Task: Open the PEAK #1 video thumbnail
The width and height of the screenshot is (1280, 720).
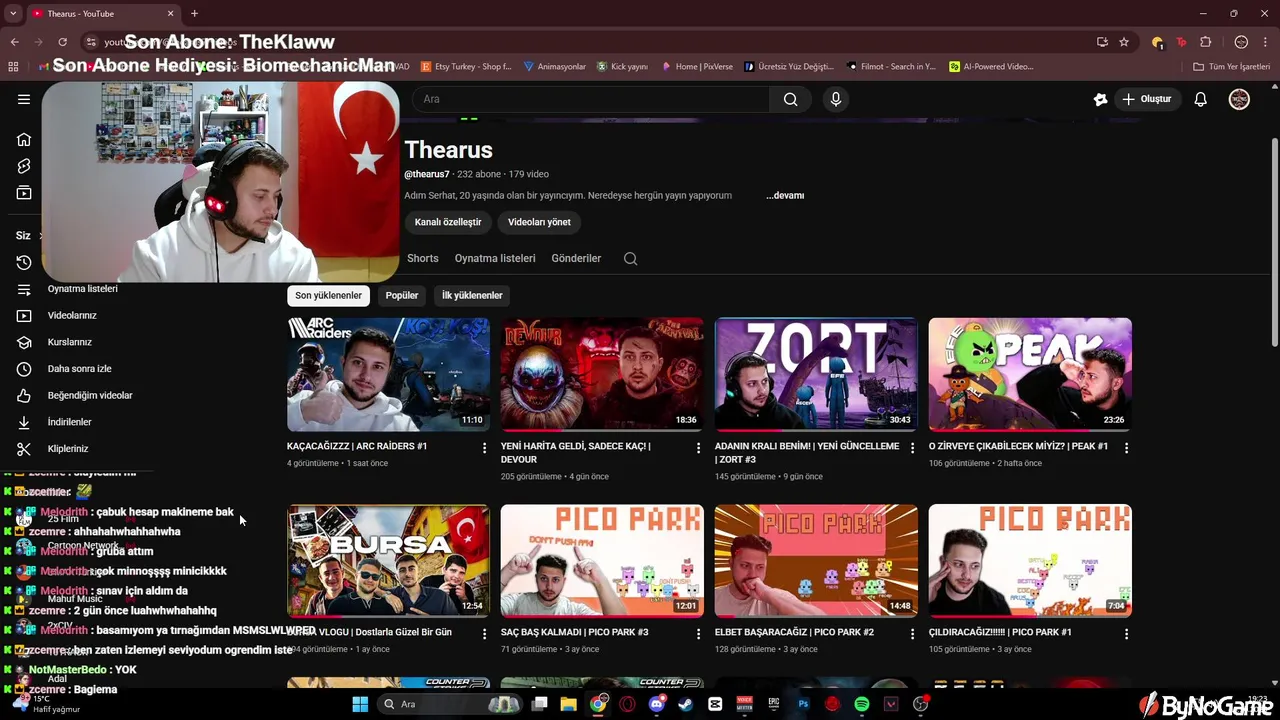Action: pos(1030,374)
